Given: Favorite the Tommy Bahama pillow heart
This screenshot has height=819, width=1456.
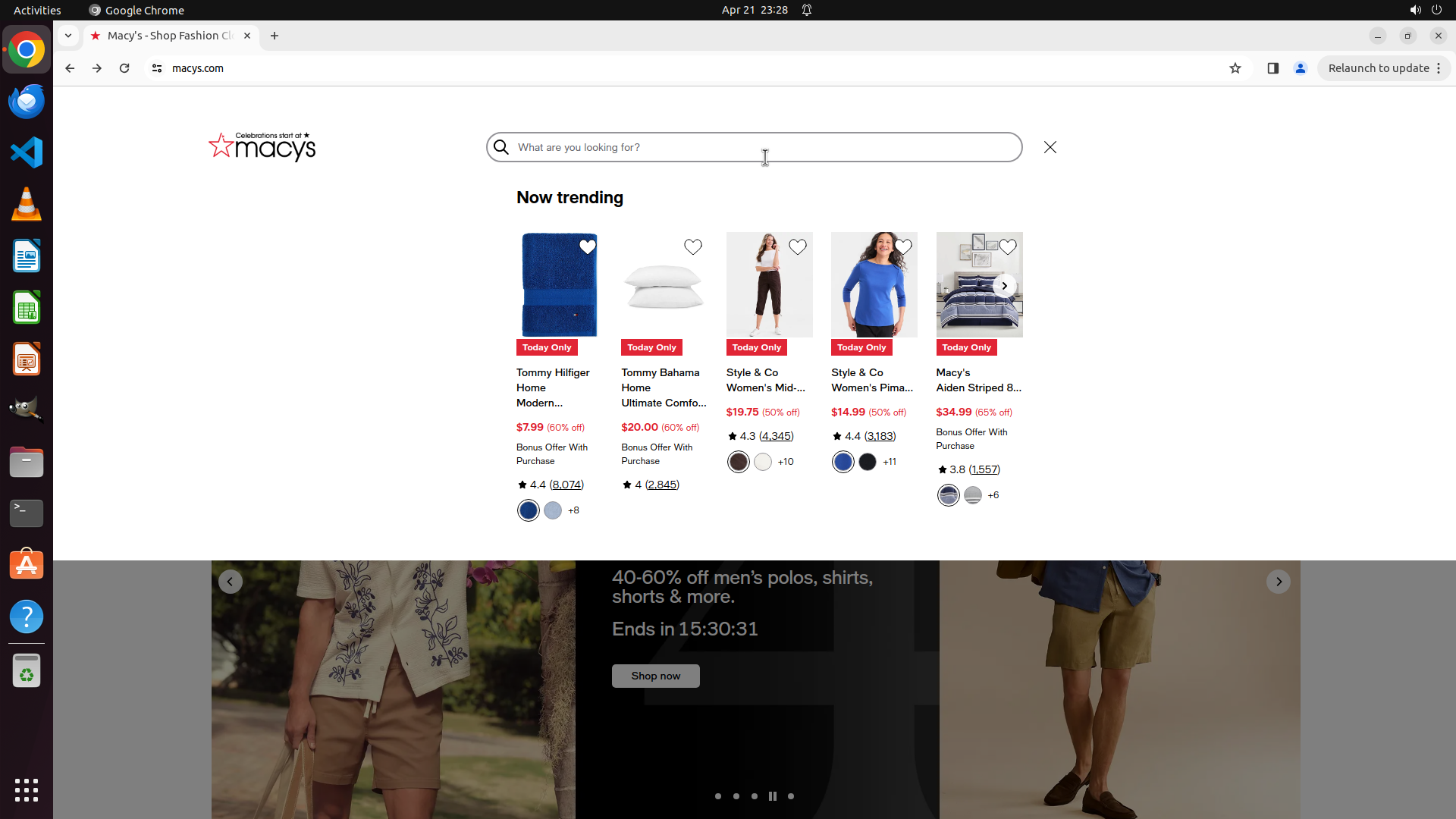Looking at the screenshot, I should coord(692,247).
